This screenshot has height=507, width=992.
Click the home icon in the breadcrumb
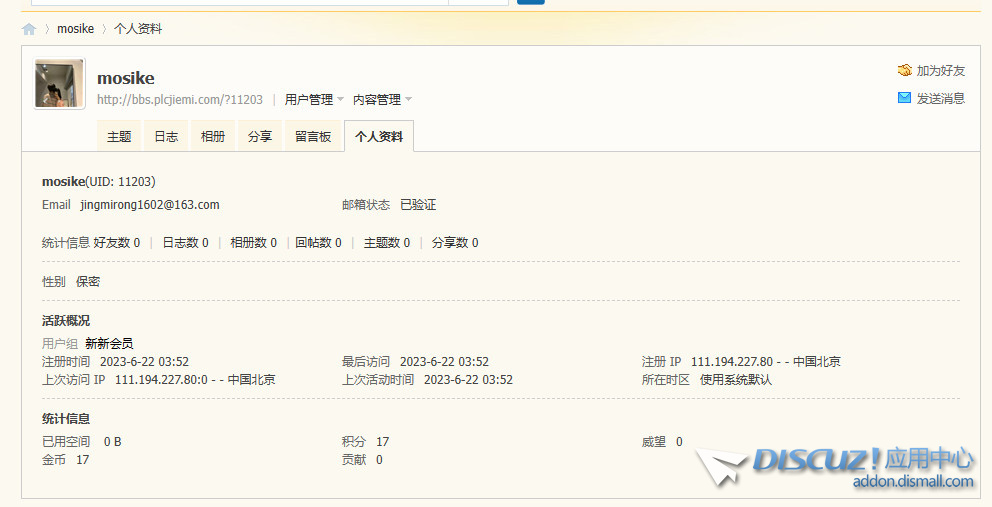click(x=29, y=29)
